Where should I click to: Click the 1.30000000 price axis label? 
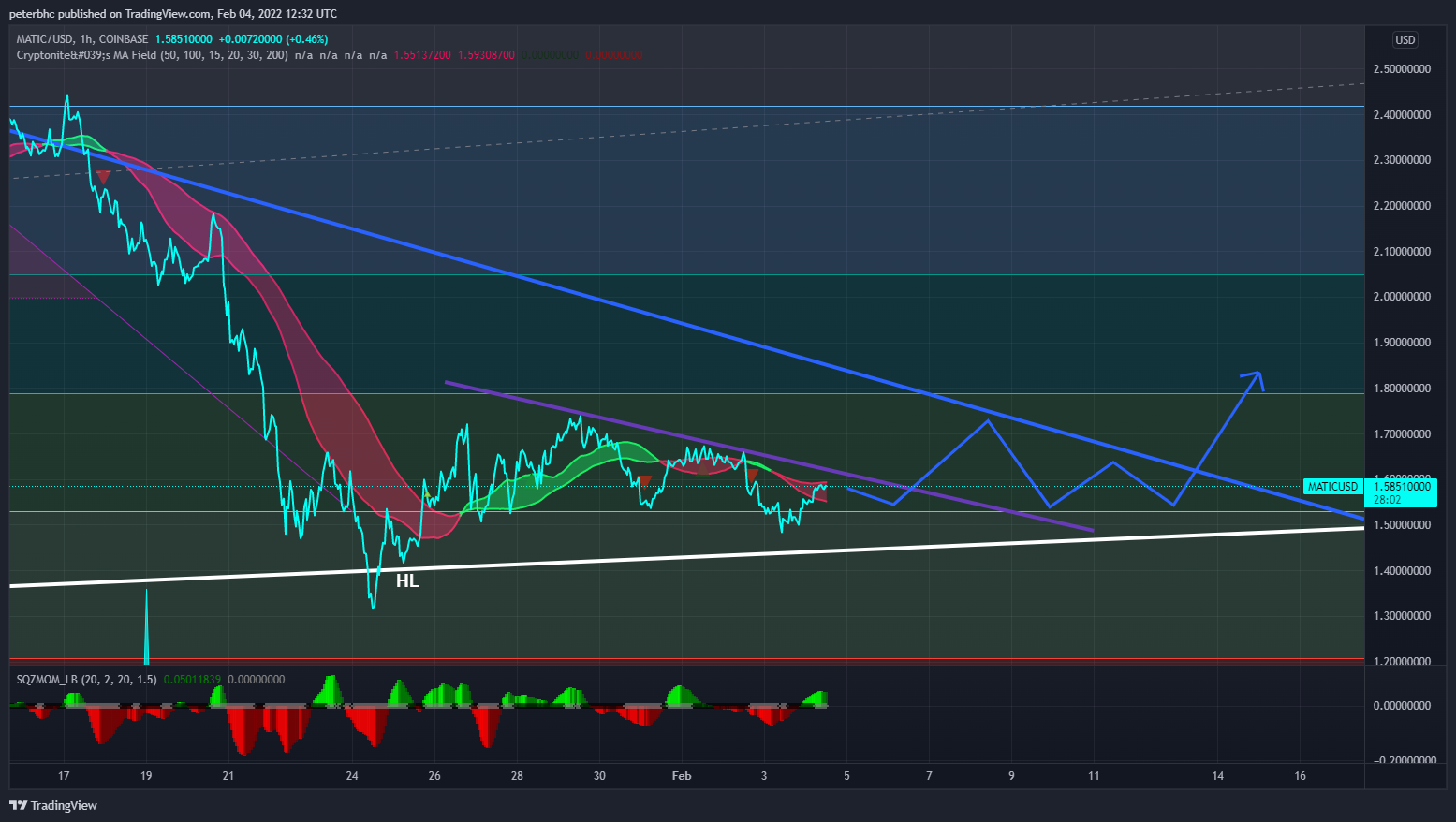coord(1402,616)
